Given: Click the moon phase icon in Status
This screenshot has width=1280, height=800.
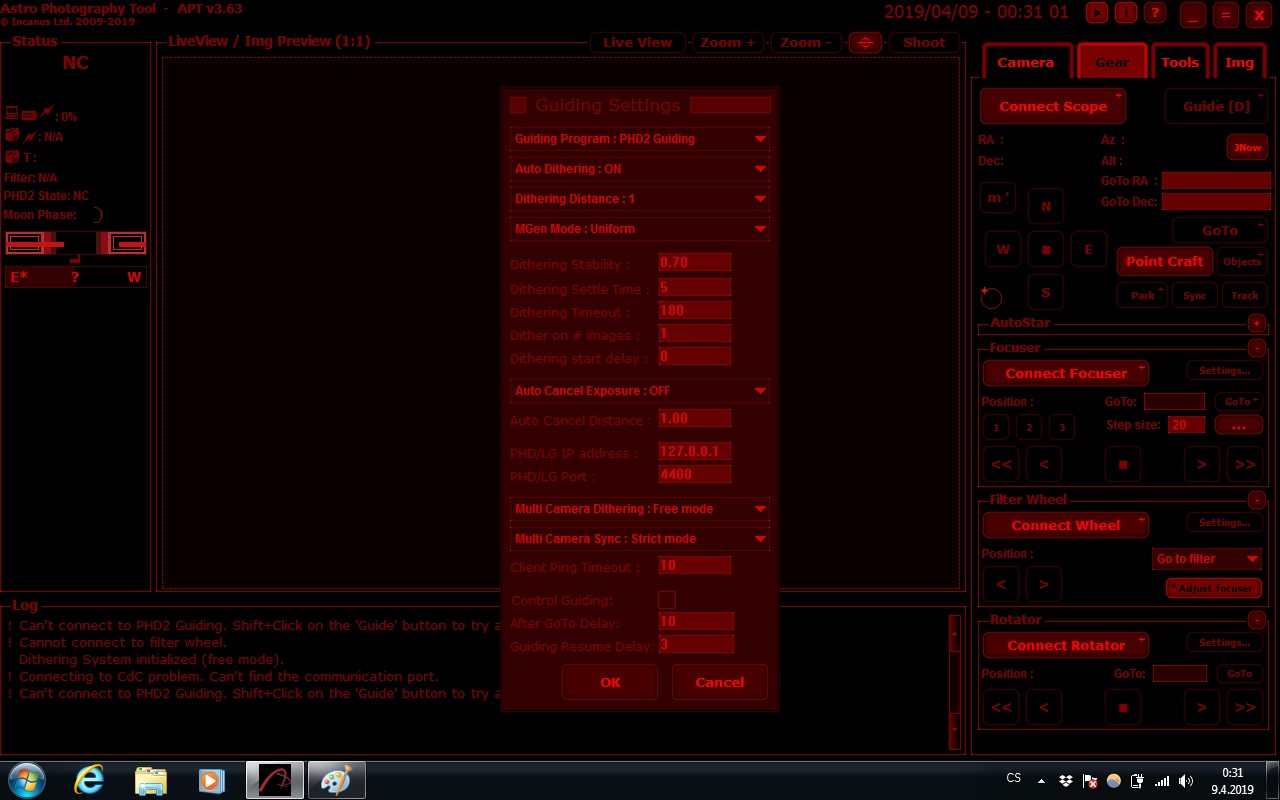Looking at the screenshot, I should (x=95, y=214).
